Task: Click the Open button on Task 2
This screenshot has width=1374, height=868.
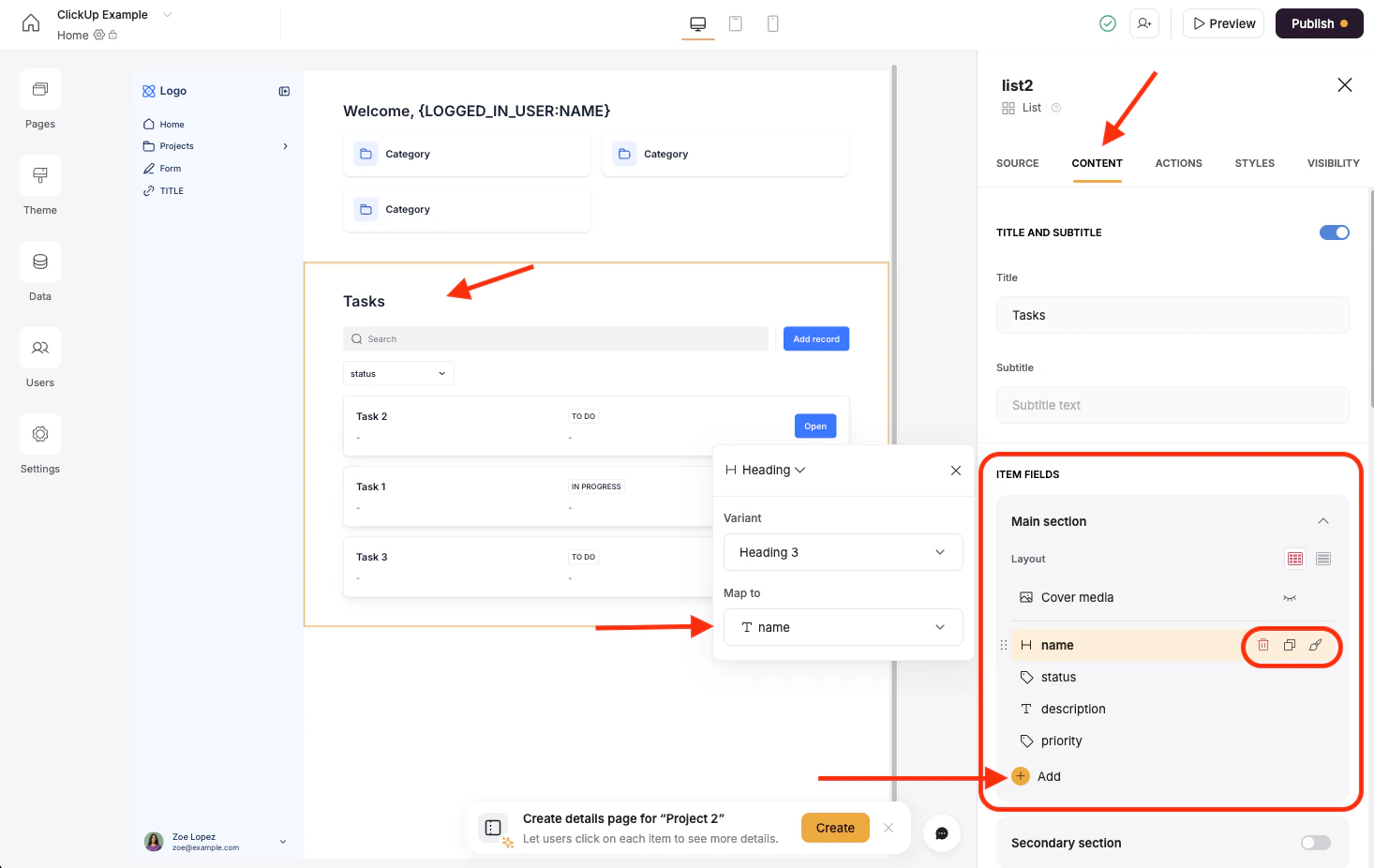Action: (815, 426)
